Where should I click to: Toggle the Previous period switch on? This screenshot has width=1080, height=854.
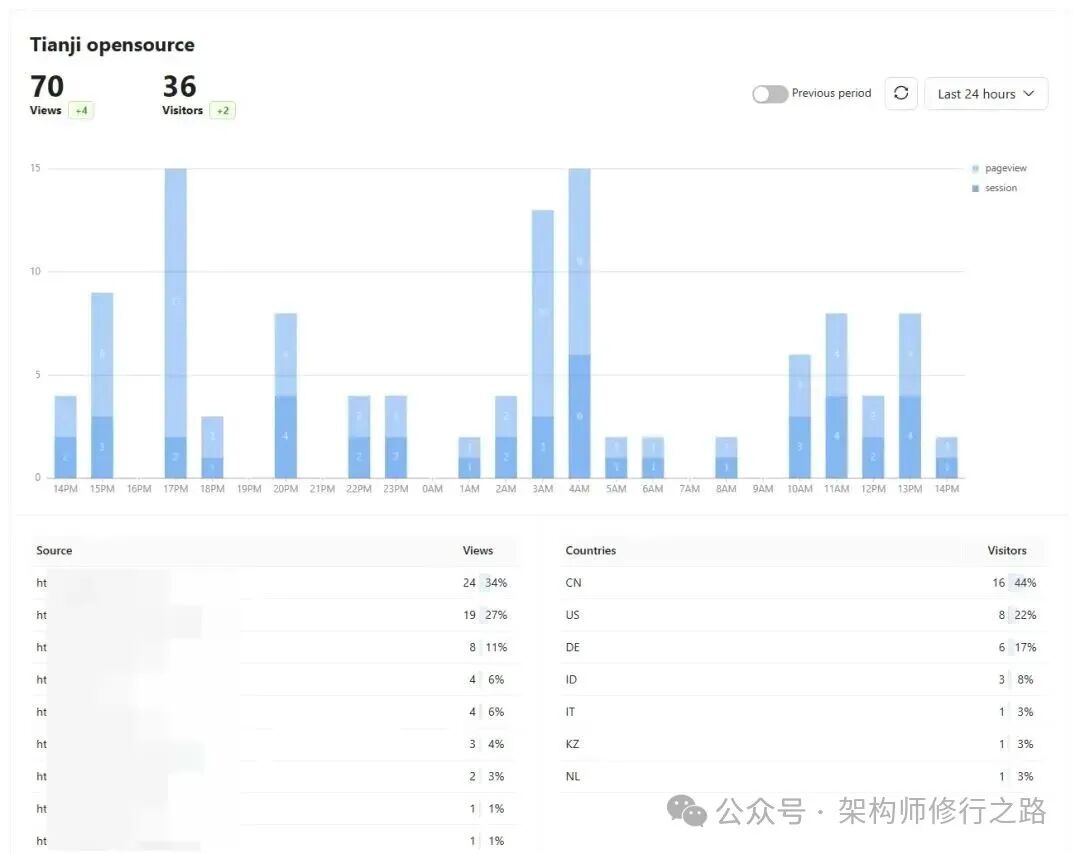point(769,93)
